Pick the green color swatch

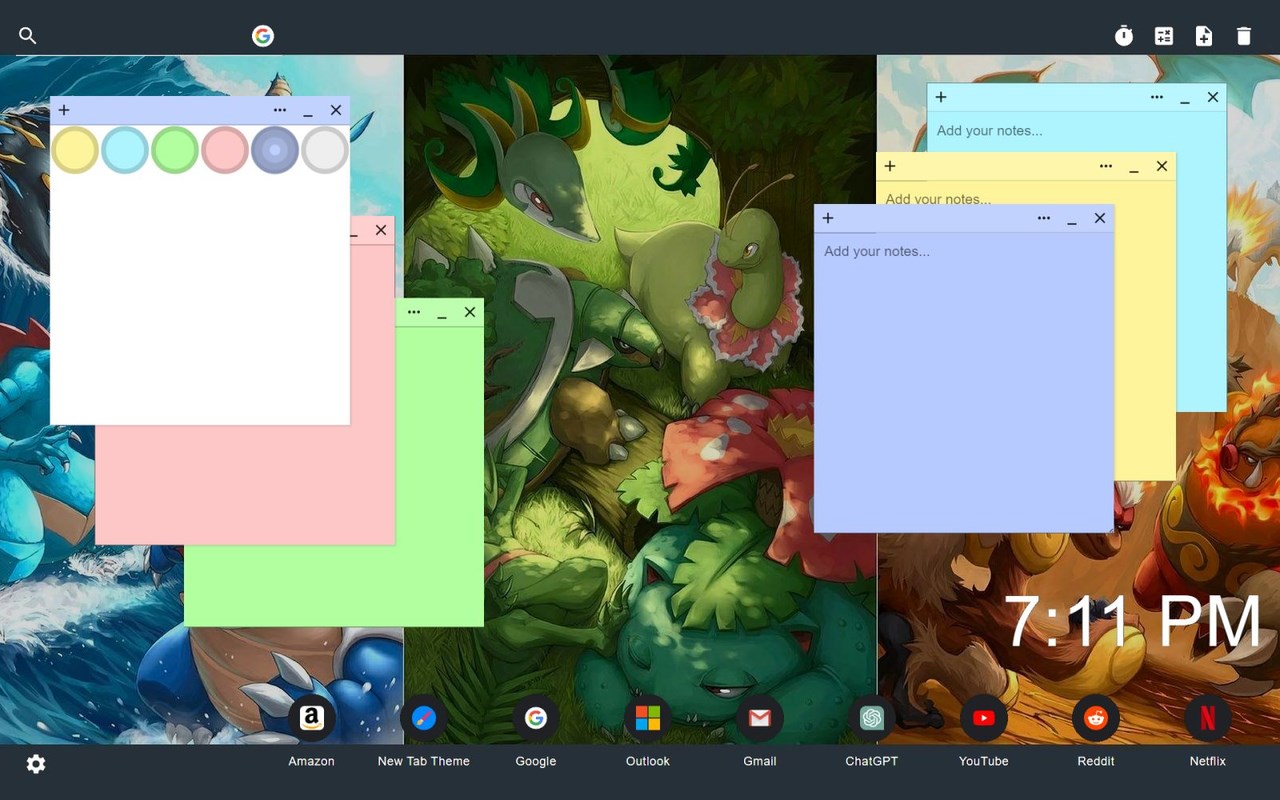pos(175,150)
